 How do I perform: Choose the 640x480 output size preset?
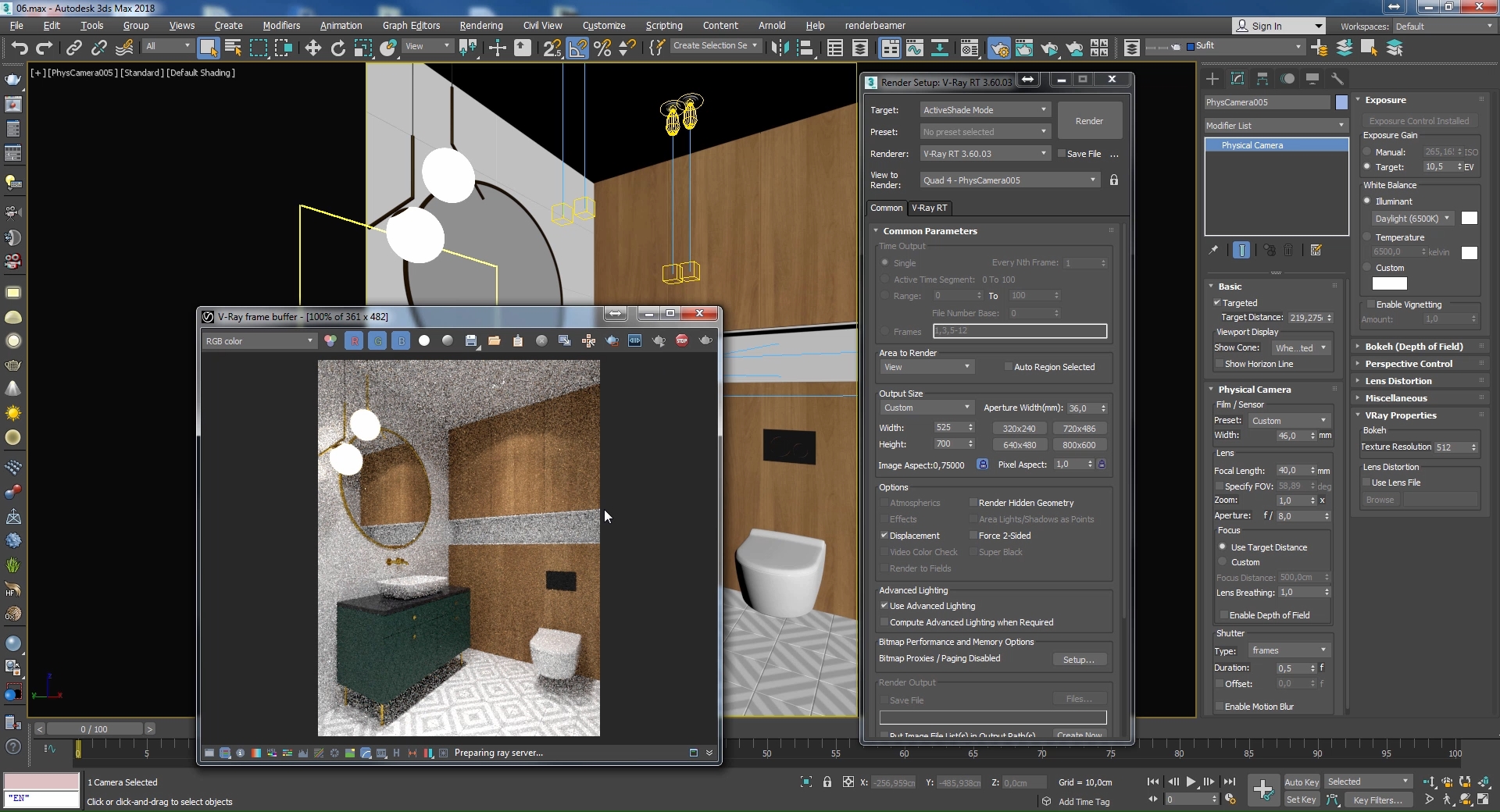click(1020, 445)
